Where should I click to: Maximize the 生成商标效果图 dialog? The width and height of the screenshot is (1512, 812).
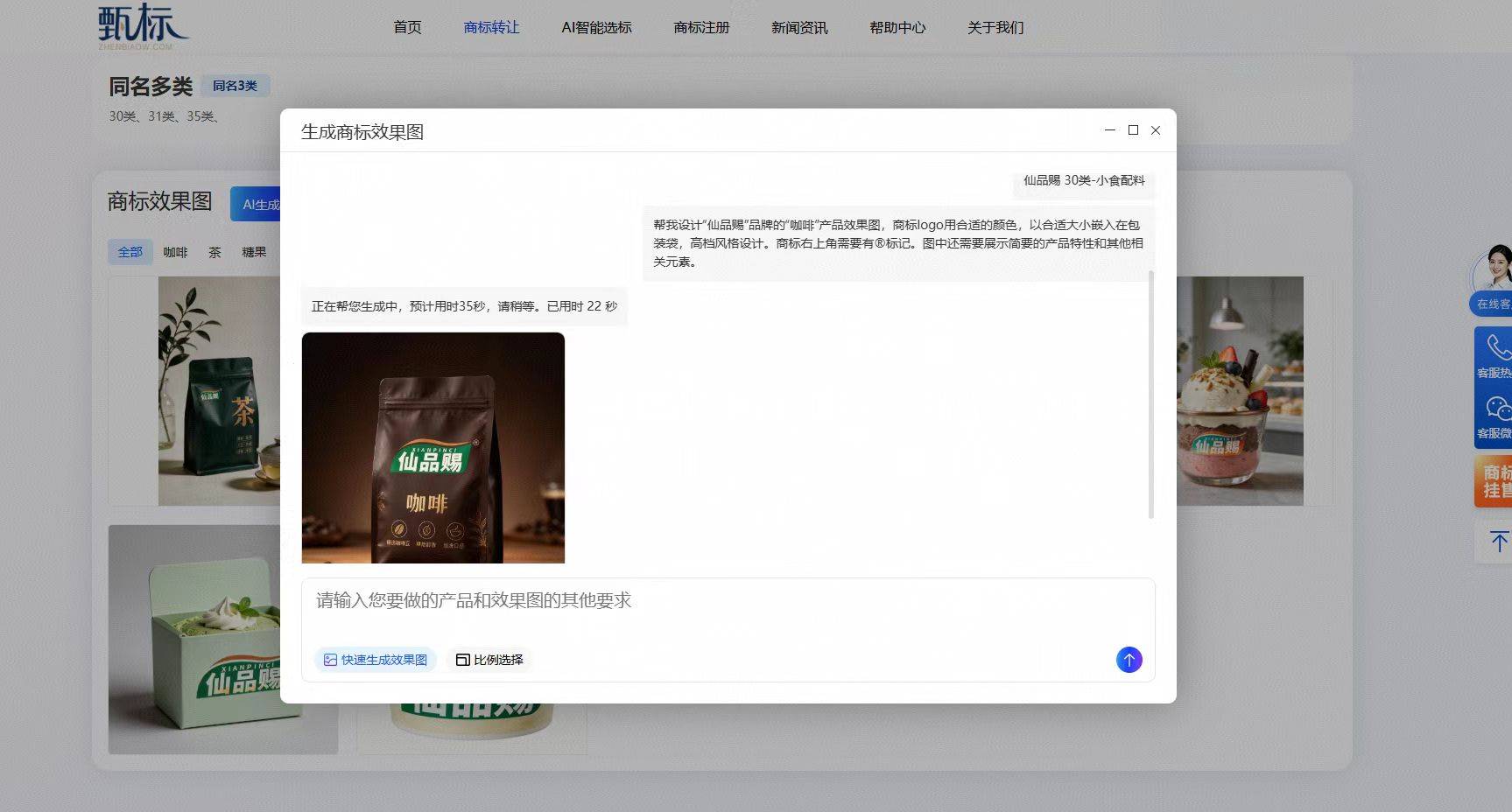pyautogui.click(x=1133, y=130)
